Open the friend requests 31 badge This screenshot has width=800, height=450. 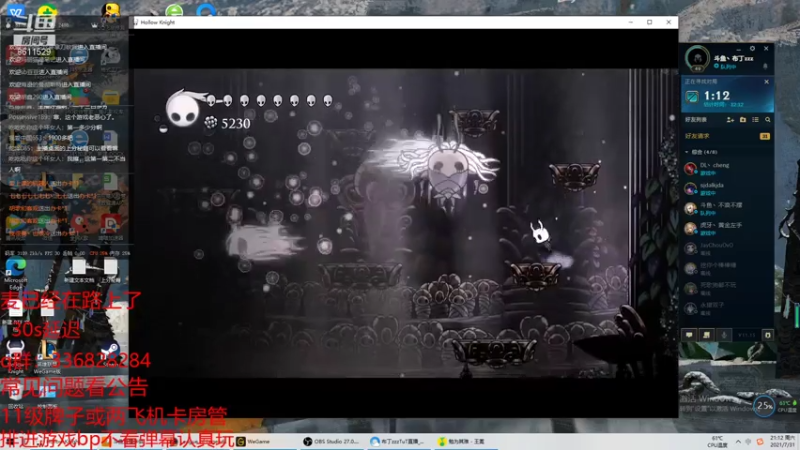click(x=764, y=136)
